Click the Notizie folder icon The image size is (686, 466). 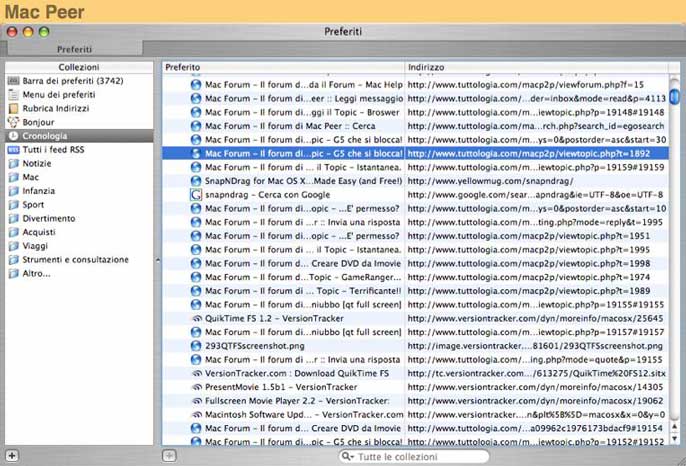tap(14, 163)
